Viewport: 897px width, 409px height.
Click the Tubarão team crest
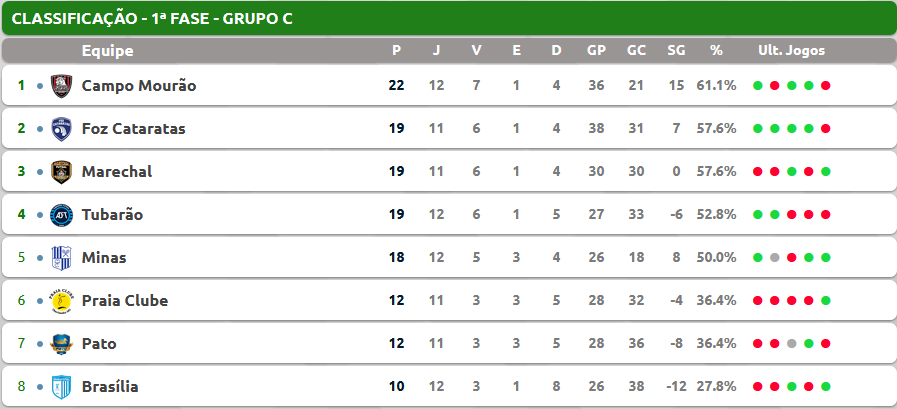pos(61,215)
